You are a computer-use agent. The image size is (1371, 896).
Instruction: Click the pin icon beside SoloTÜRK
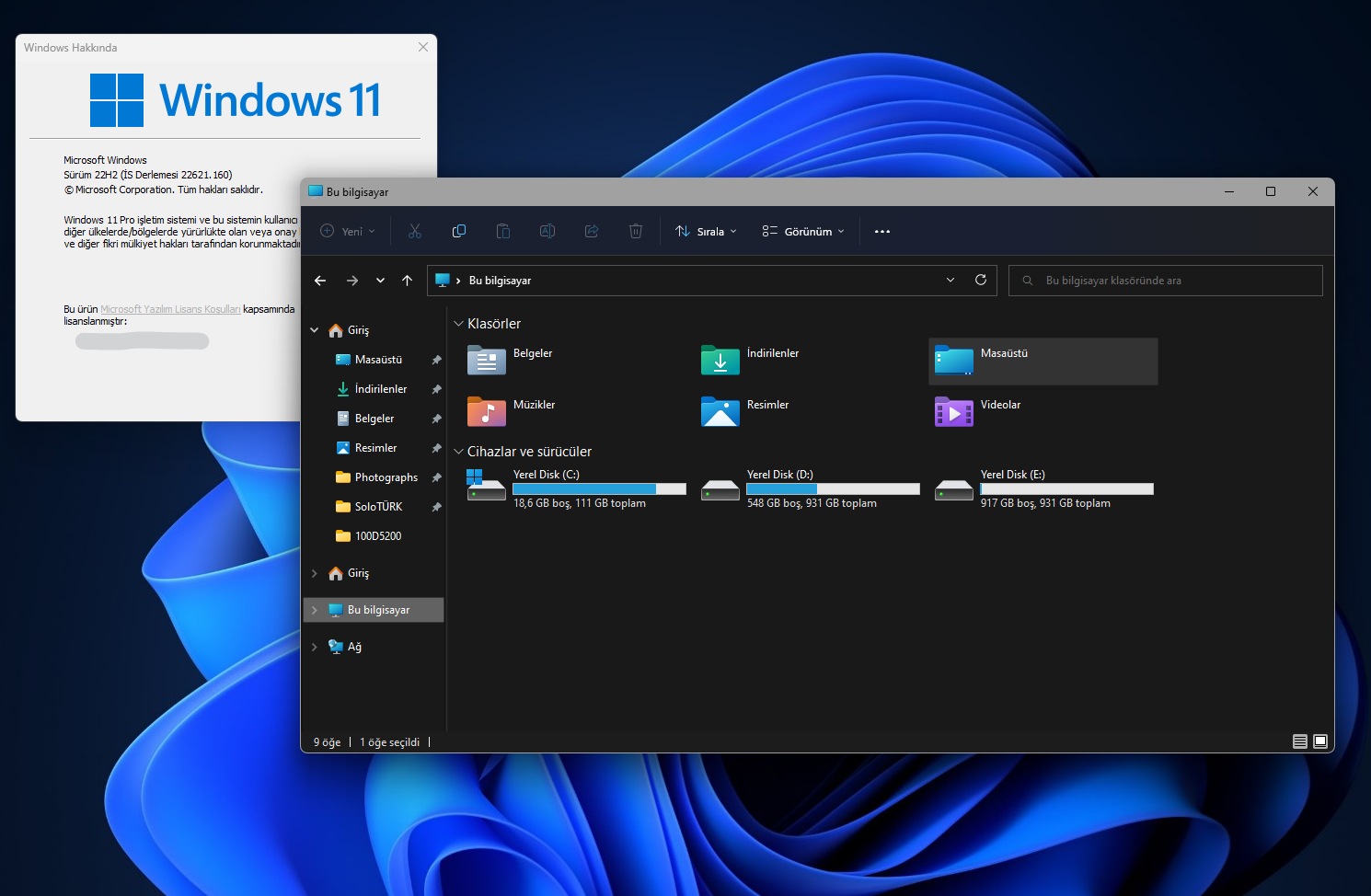436,507
